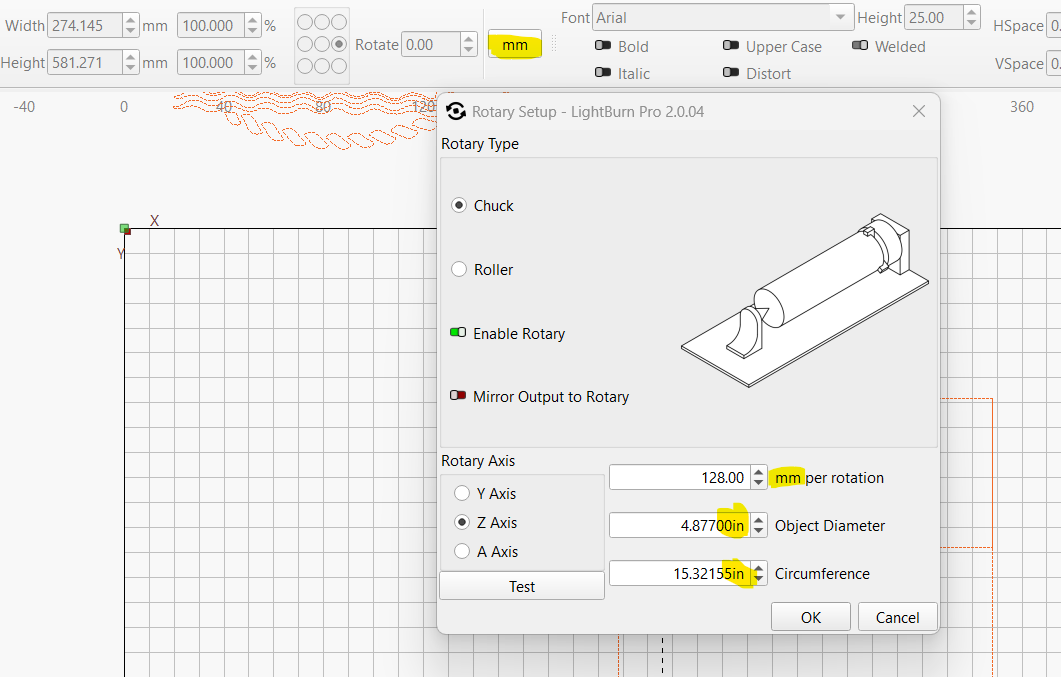This screenshot has height=677, width=1061.
Task: Toggle the Bold text switch
Action: pos(603,46)
